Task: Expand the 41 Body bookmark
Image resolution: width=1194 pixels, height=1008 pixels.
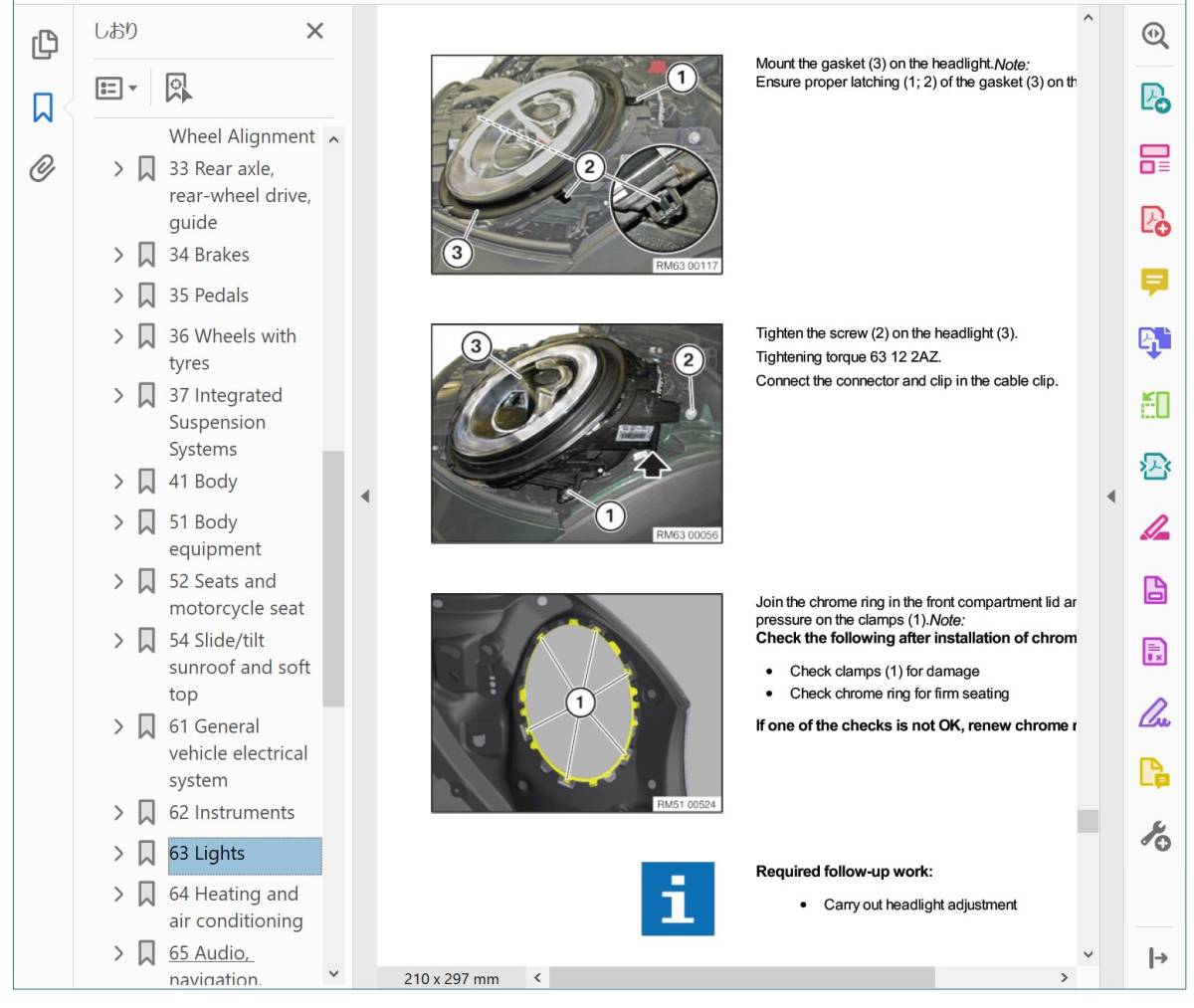Action: 118,482
